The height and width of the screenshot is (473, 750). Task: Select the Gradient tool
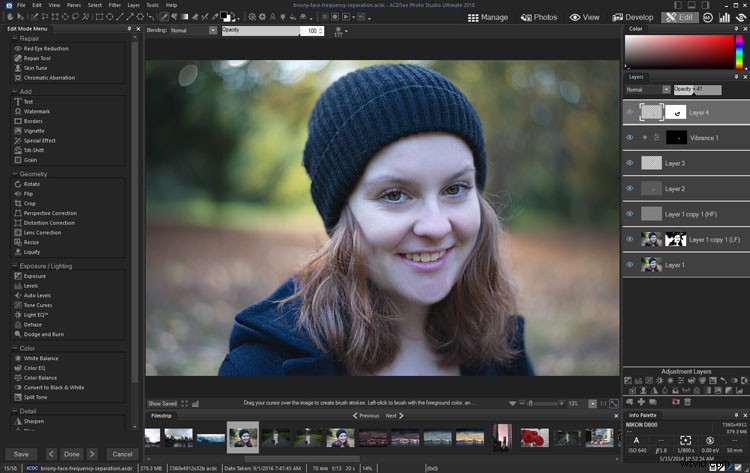pyautogui.click(x=184, y=17)
